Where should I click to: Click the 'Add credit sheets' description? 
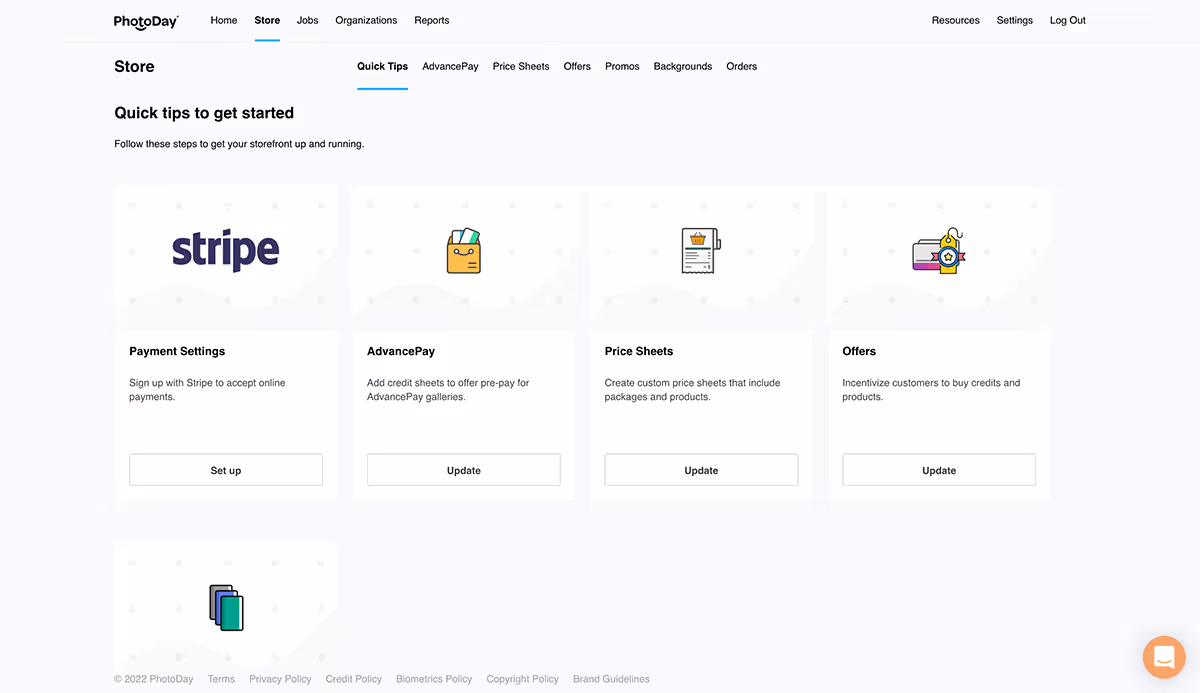448,390
